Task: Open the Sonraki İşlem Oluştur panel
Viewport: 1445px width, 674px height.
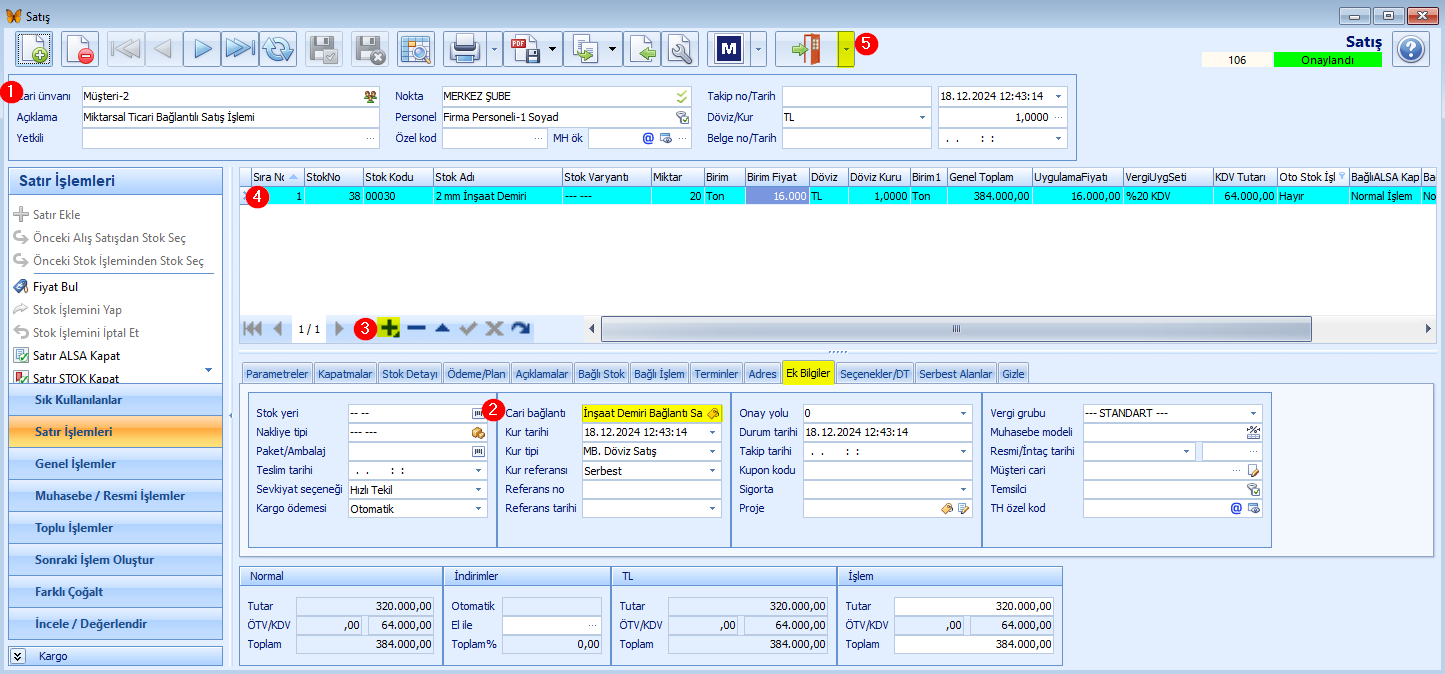Action: click(x=115, y=560)
